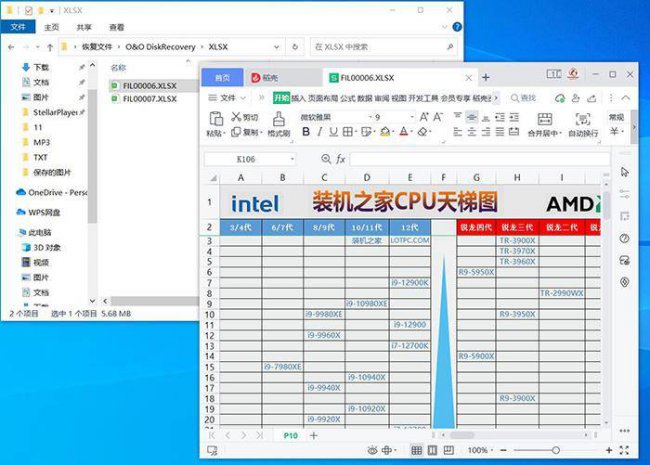
Task: Toggle top vertical alignment
Action: [x=458, y=117]
